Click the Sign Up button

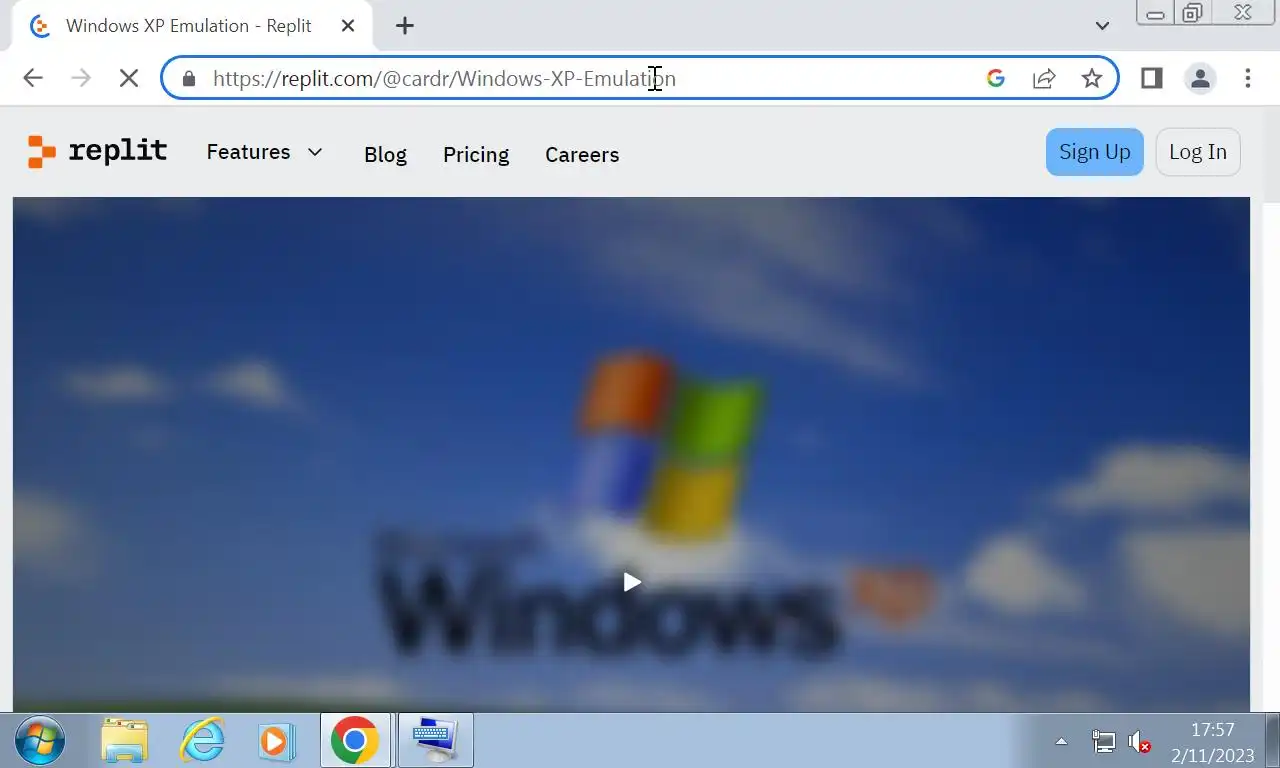tap(1095, 152)
